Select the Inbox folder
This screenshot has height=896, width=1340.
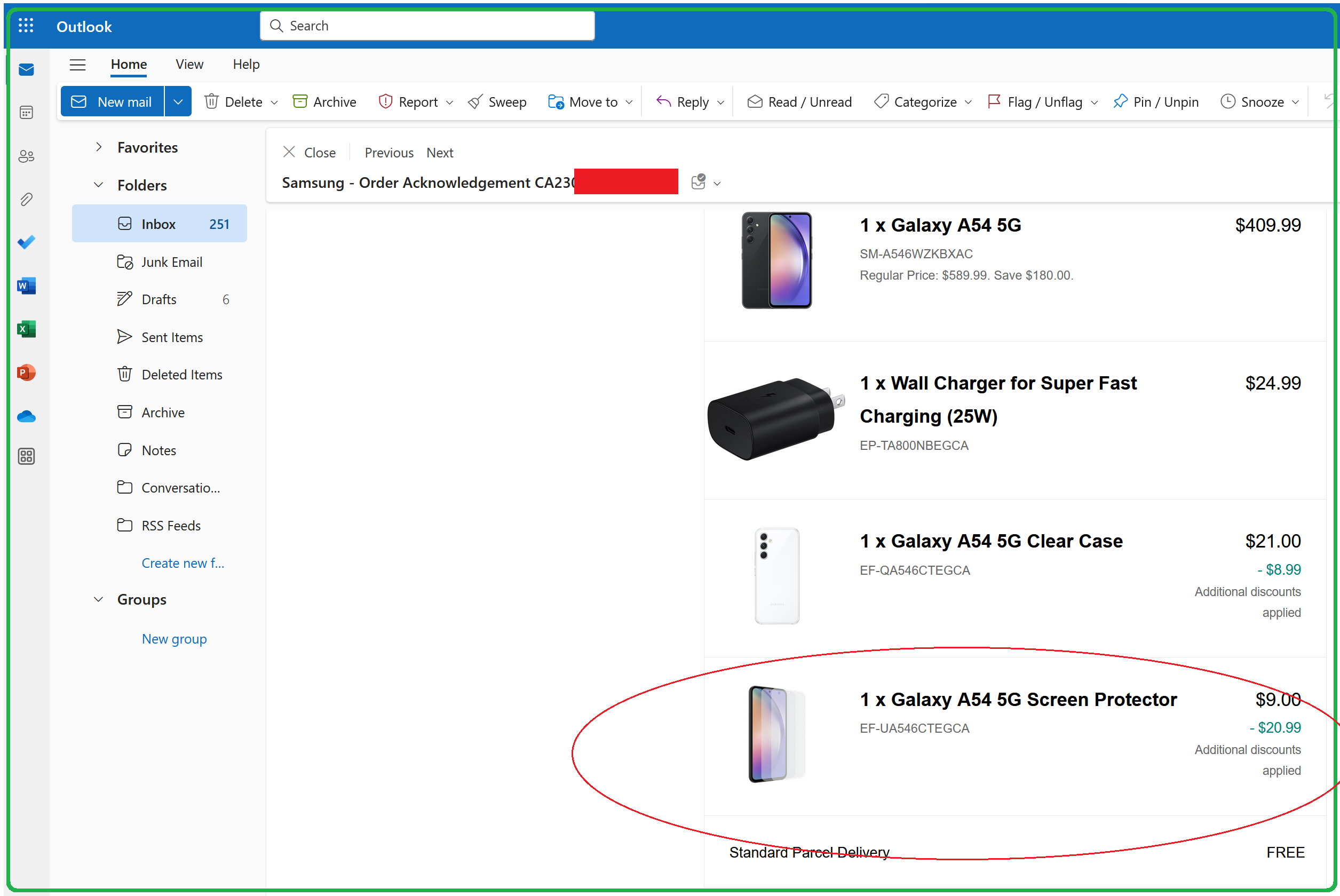[160, 224]
